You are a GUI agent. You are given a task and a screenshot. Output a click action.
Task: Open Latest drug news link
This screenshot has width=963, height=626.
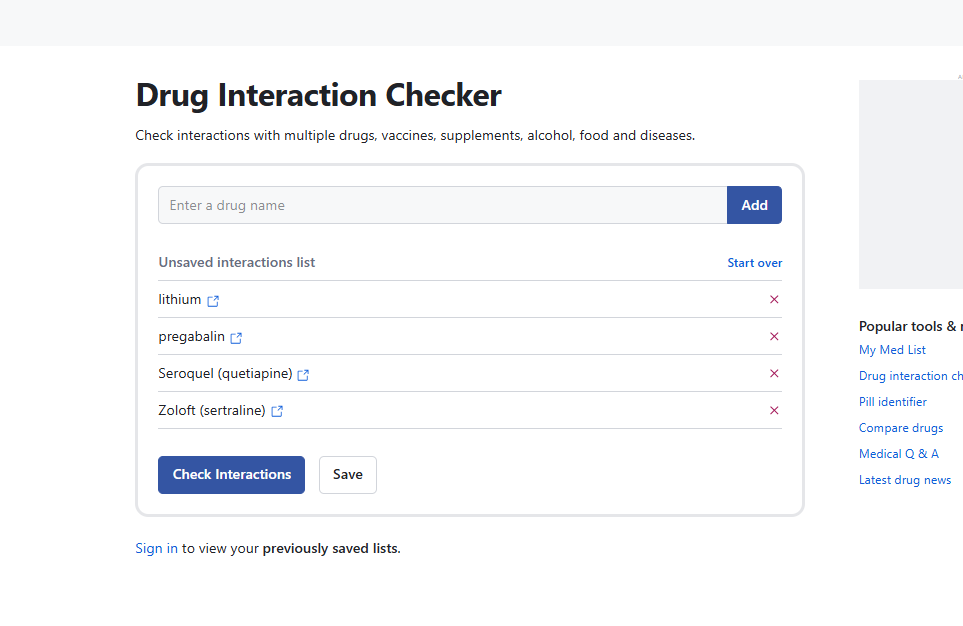[x=904, y=480]
